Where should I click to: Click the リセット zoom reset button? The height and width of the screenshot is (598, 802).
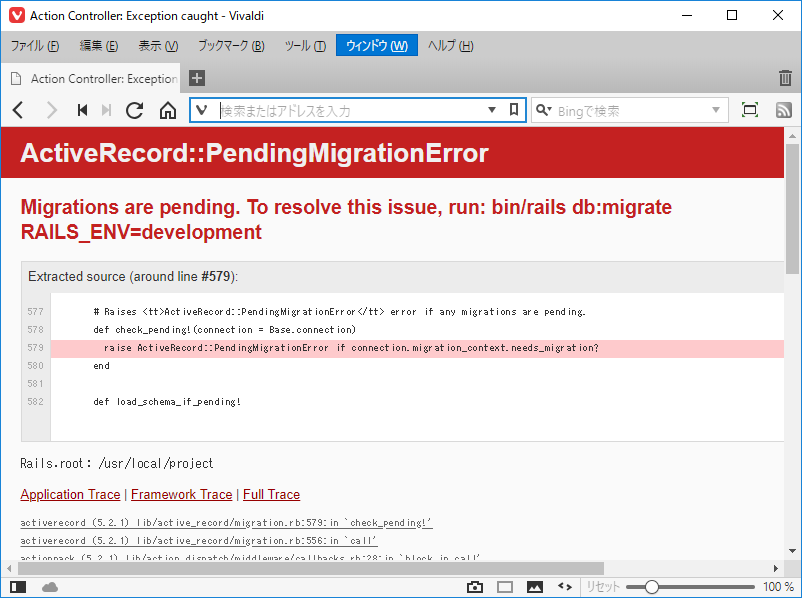click(x=603, y=587)
